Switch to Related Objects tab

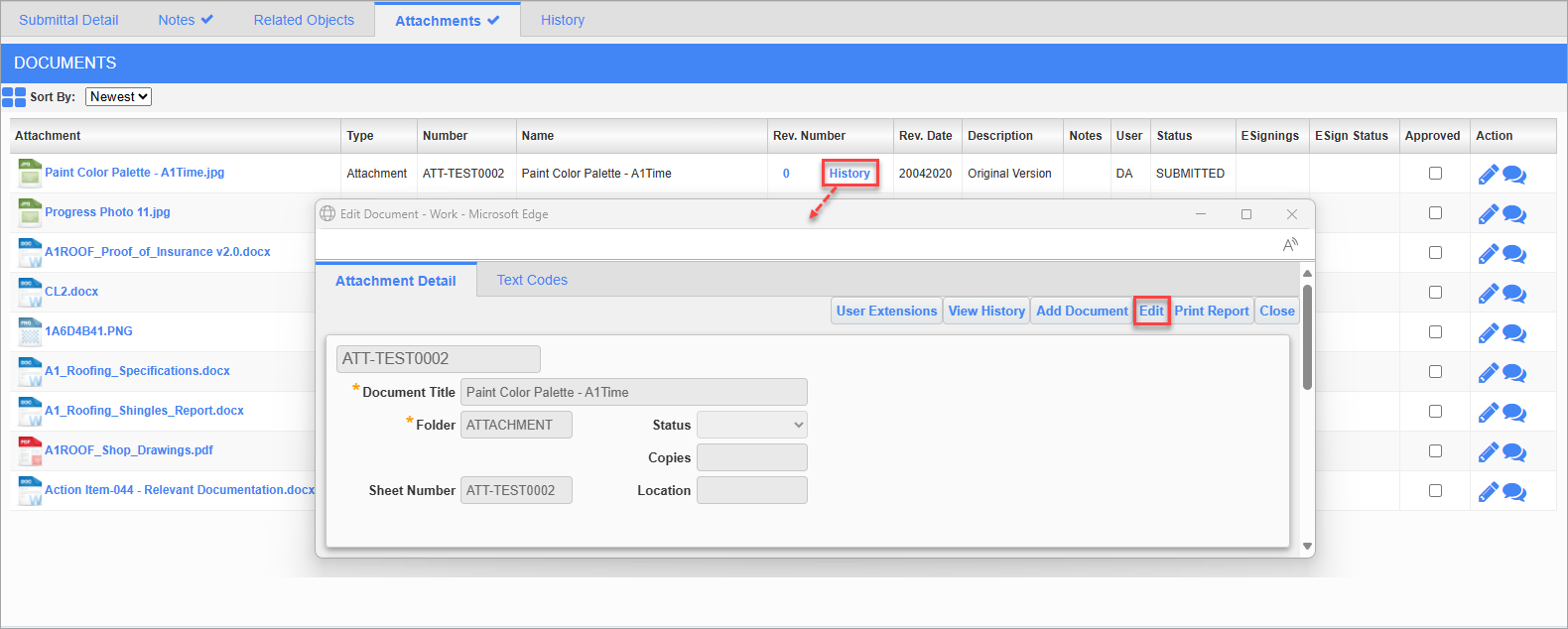tap(304, 20)
